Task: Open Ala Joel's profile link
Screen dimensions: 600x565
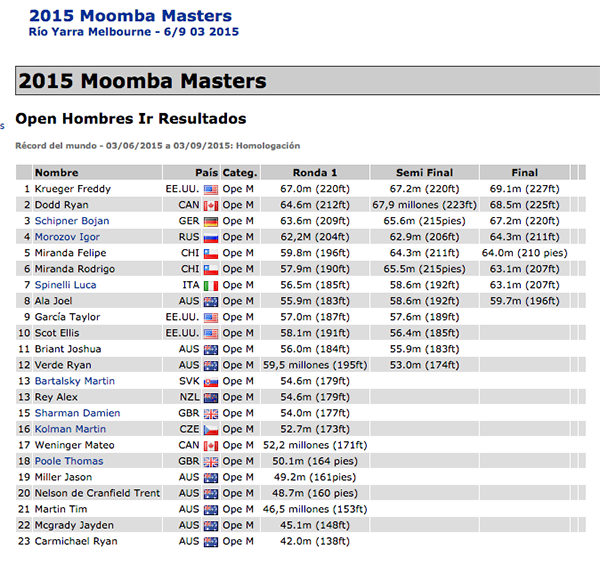Action: point(54,301)
